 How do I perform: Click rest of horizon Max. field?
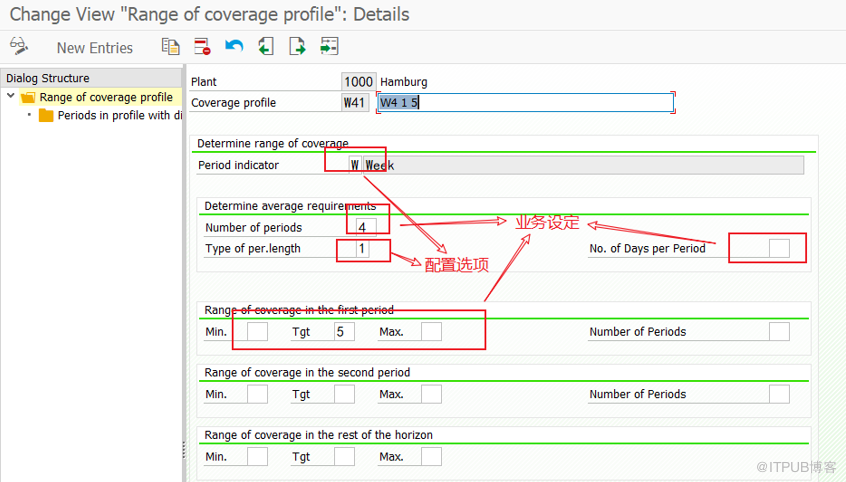pos(430,457)
